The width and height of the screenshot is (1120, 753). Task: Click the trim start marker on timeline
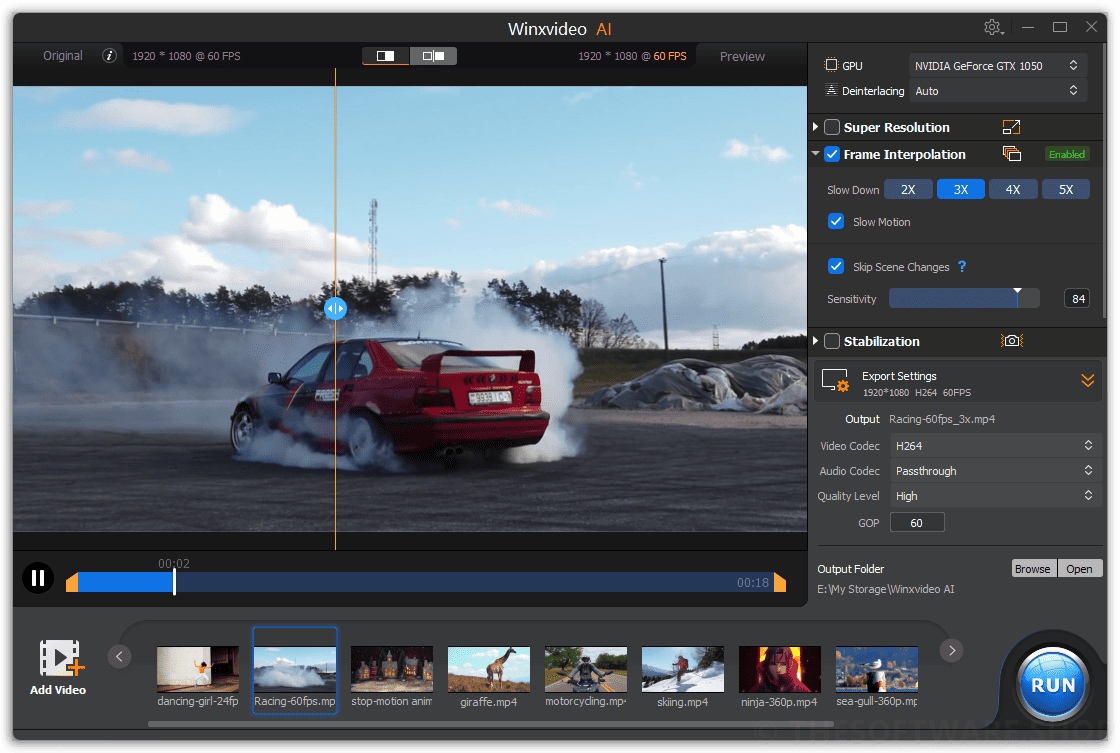(x=71, y=582)
